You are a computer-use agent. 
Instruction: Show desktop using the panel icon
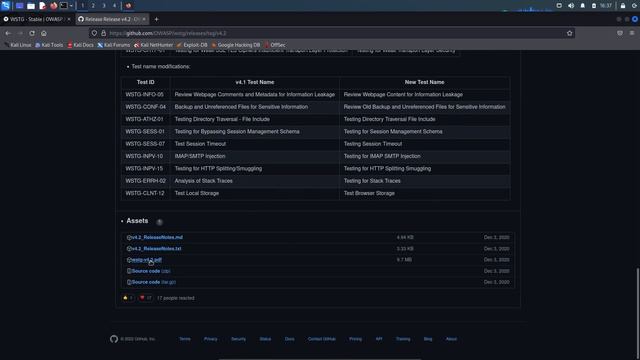click(19, 6)
